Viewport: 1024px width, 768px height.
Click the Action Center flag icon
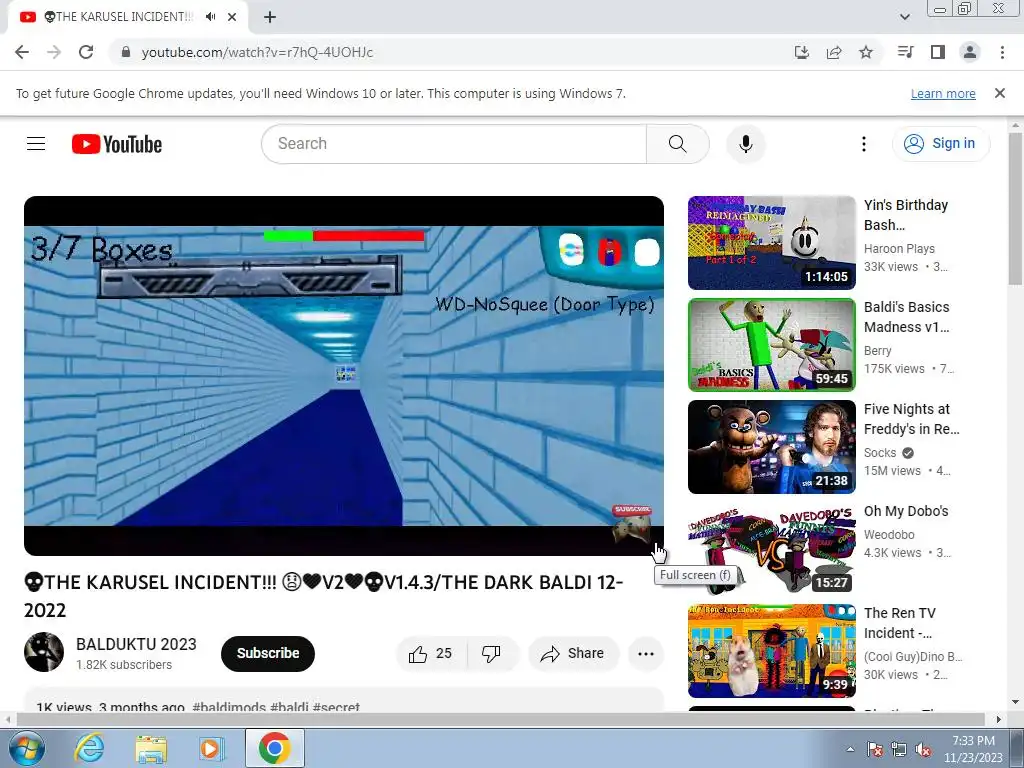click(875, 749)
